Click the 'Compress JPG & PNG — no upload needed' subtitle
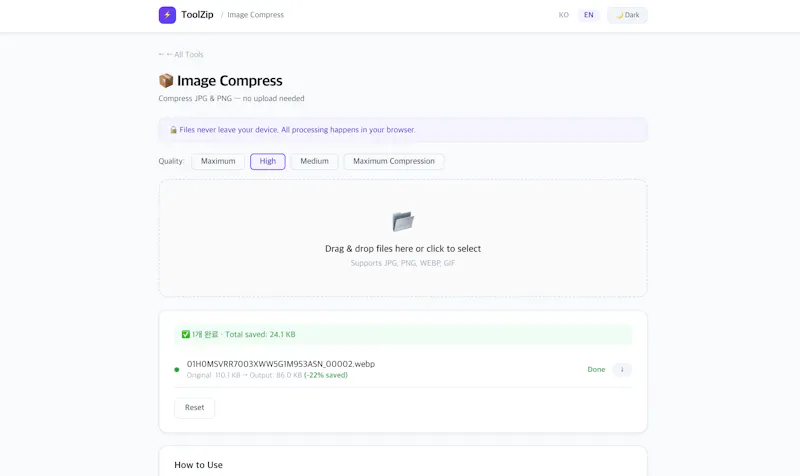This screenshot has width=800, height=476. coord(231,98)
